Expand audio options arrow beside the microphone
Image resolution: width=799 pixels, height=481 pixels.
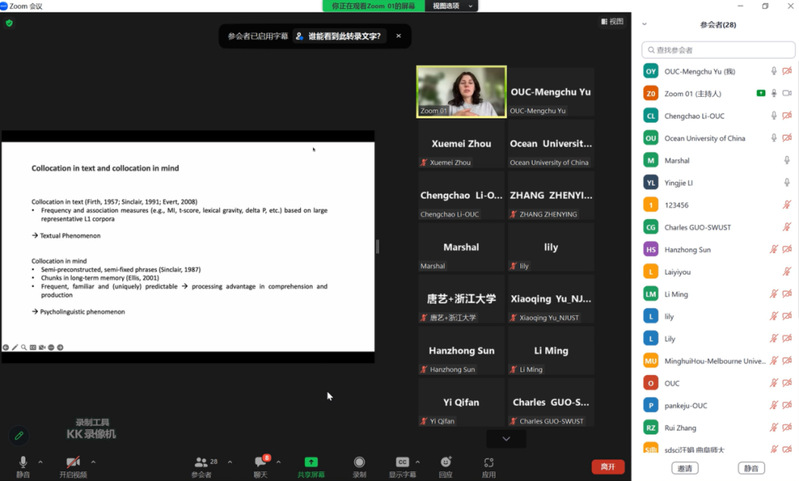click(41, 462)
